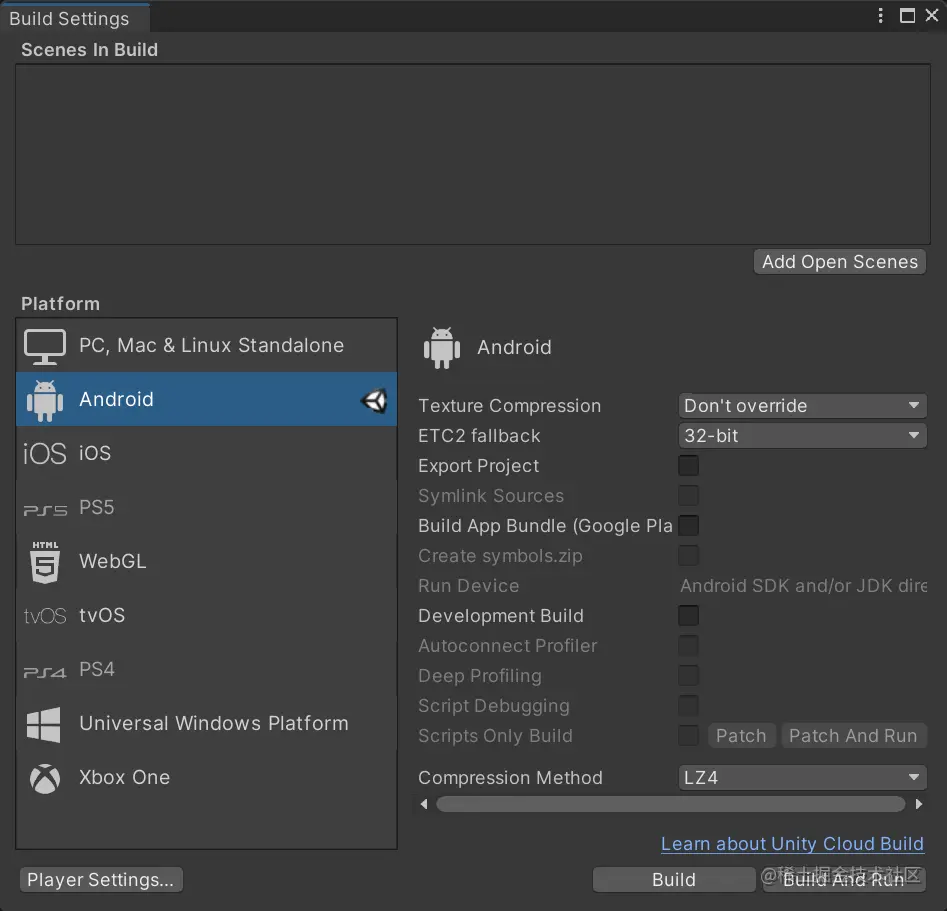The image size is (947, 911).
Task: Open the three-dot window options menu
Action: [x=881, y=16]
